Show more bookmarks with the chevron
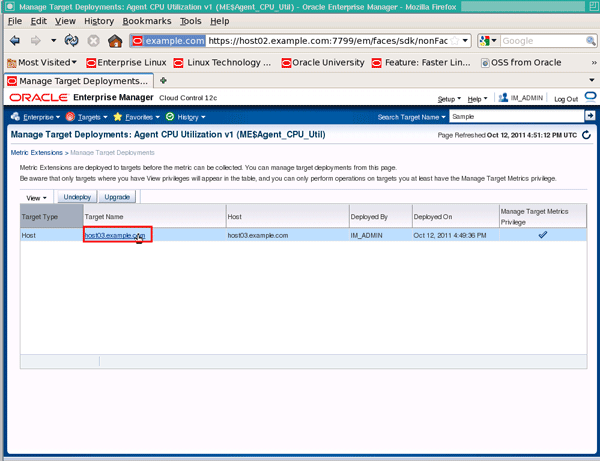Viewport: 600px width, 461px height. pyautogui.click(x=593, y=62)
